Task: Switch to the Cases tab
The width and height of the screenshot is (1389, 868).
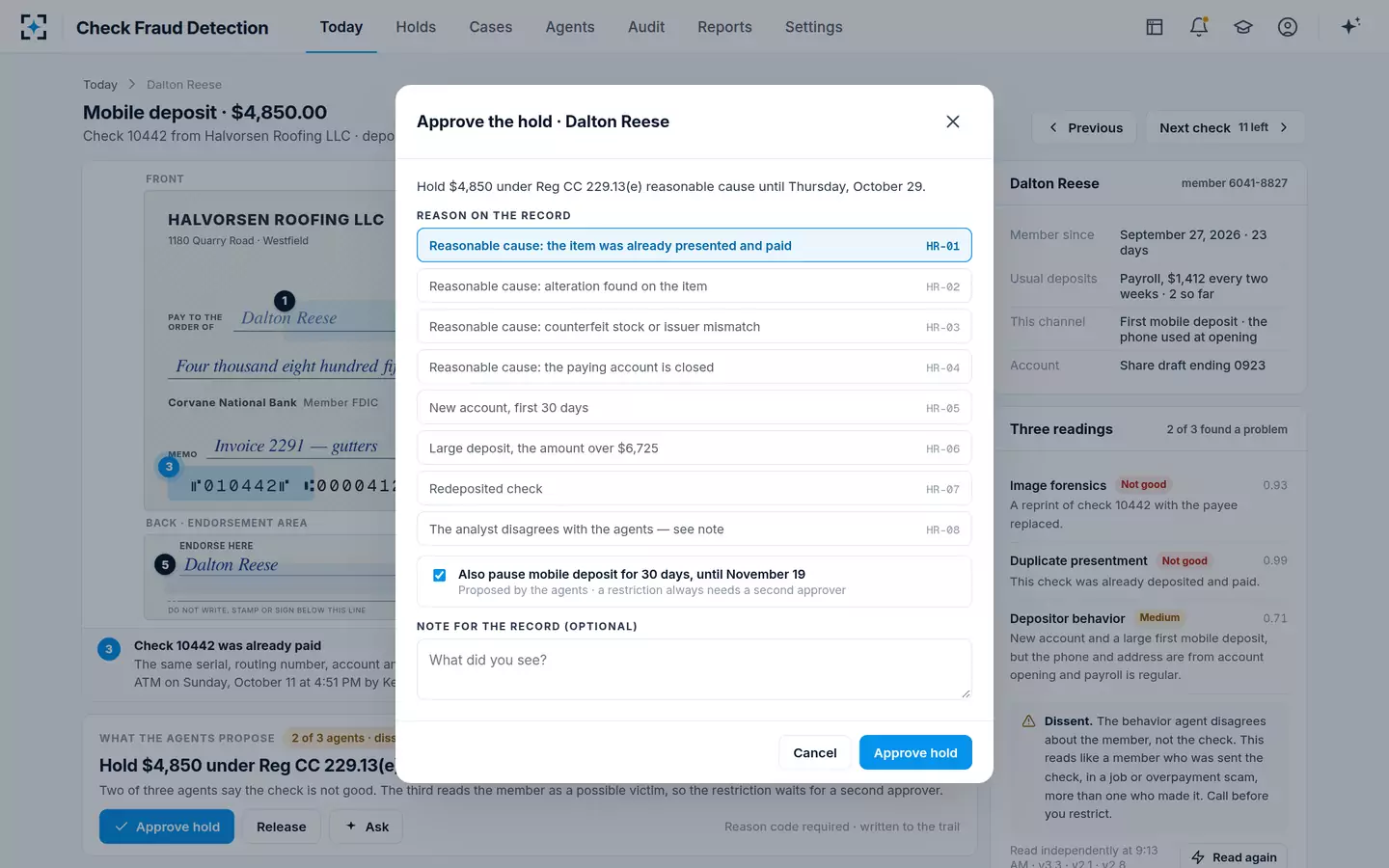Action: pyautogui.click(x=491, y=27)
